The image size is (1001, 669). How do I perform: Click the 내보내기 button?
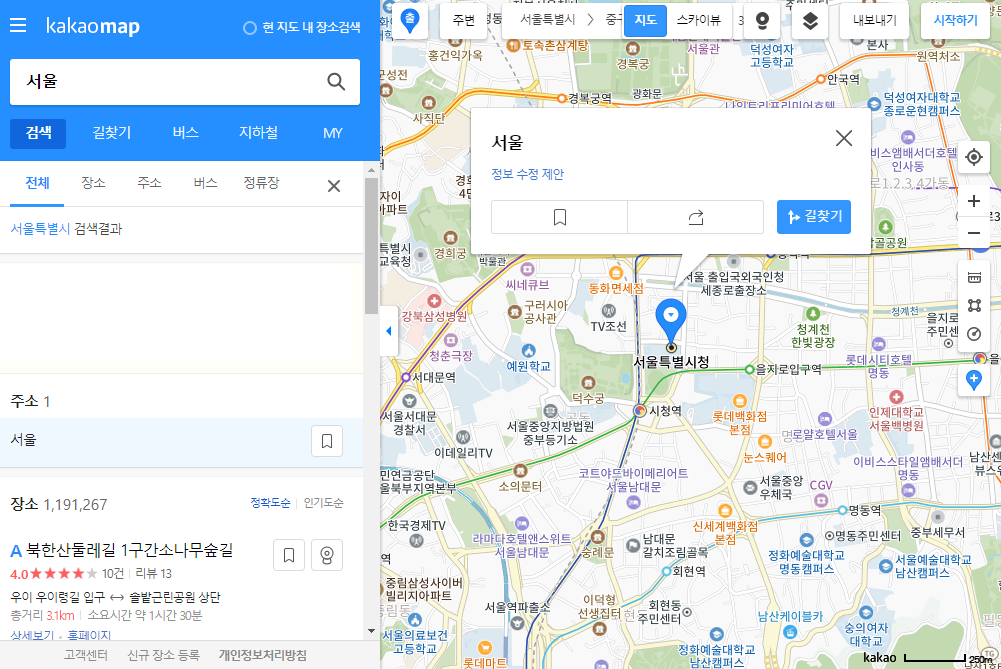[875, 20]
